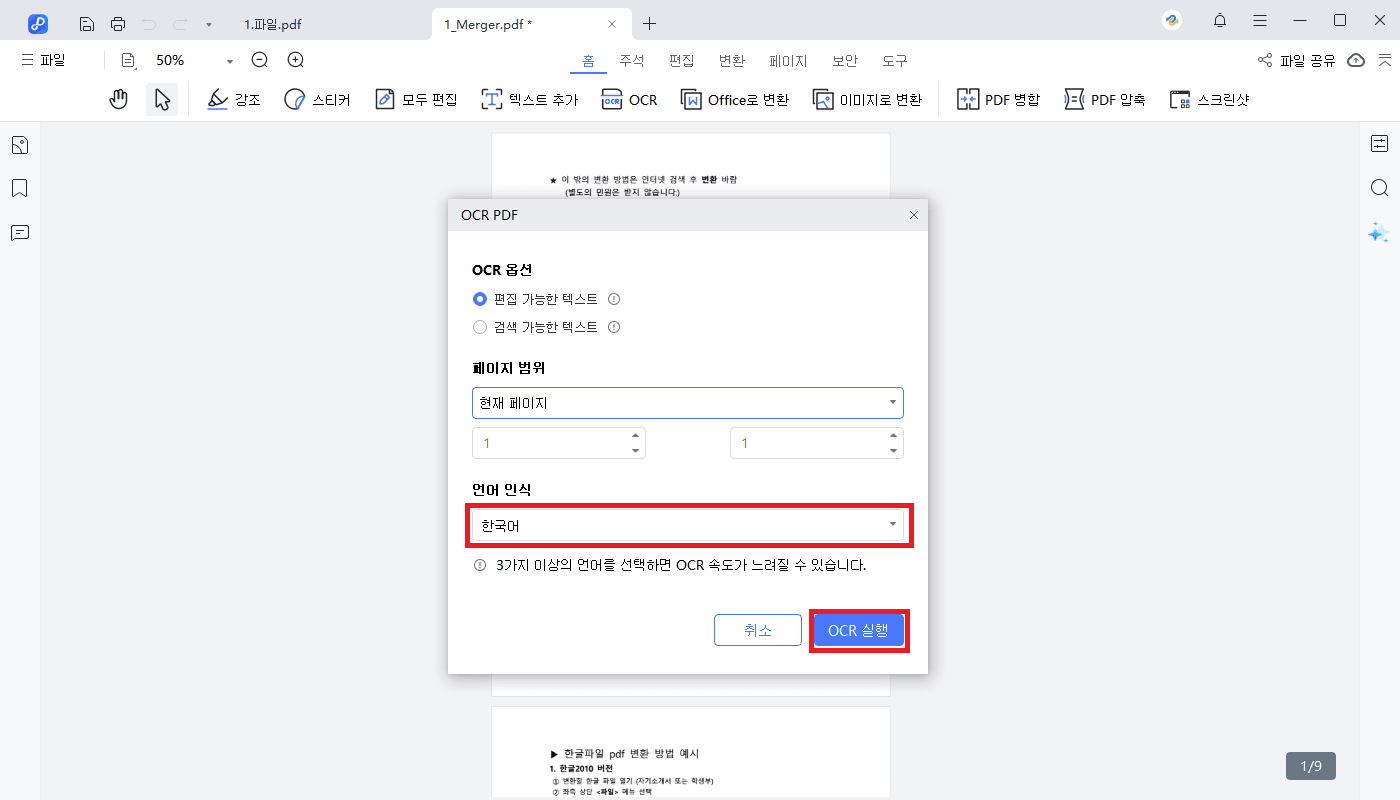This screenshot has height=800, width=1400.
Task: Click the print icon in title bar
Action: (x=118, y=24)
